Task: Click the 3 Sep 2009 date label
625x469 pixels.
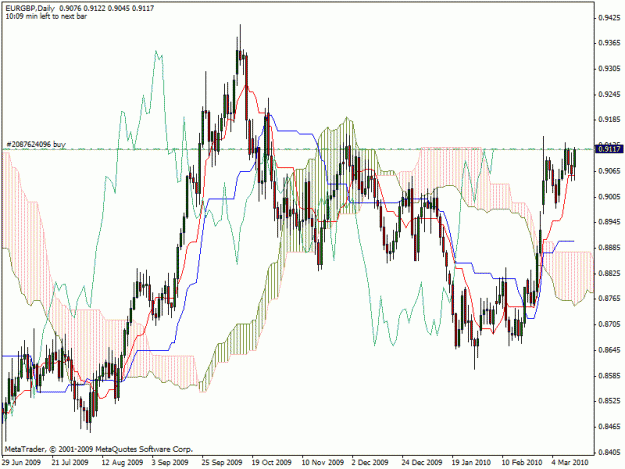Action: [170, 462]
